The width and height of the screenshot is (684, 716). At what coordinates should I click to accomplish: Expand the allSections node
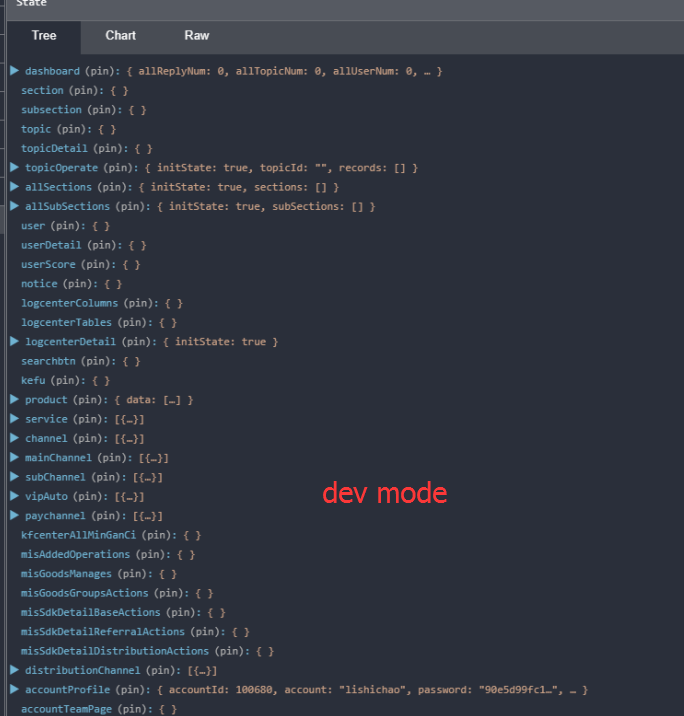tap(15, 187)
